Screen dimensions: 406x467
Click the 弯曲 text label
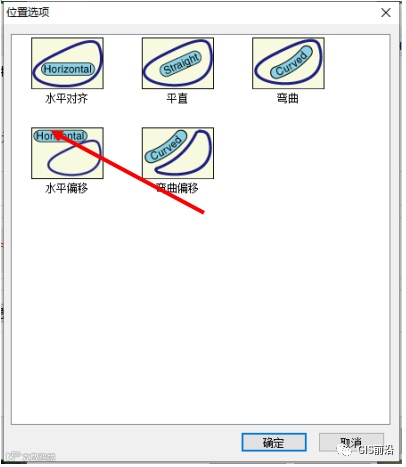click(288, 99)
